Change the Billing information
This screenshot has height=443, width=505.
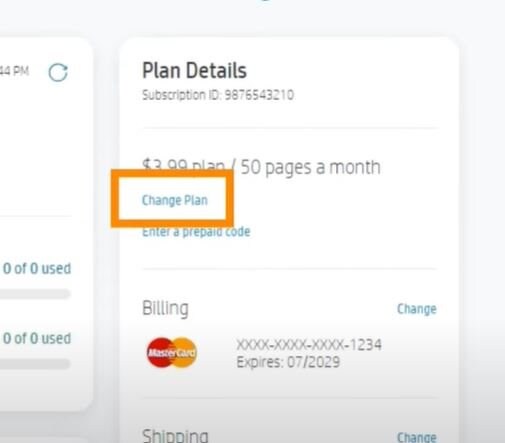point(416,309)
